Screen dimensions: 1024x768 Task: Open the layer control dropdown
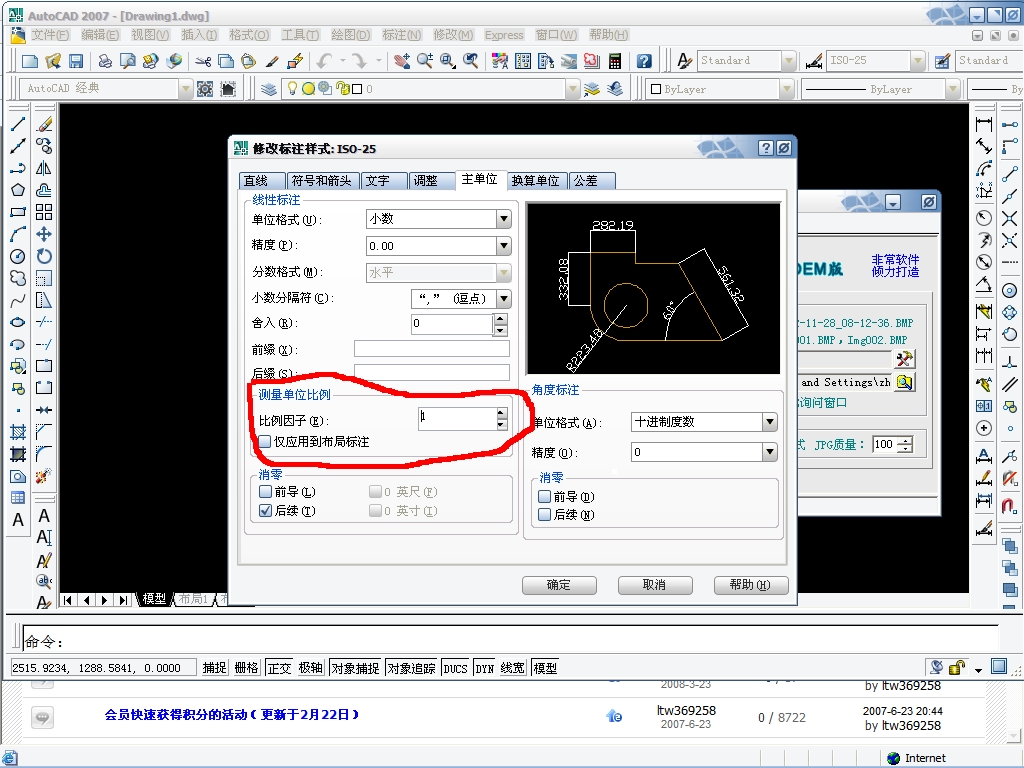573,89
